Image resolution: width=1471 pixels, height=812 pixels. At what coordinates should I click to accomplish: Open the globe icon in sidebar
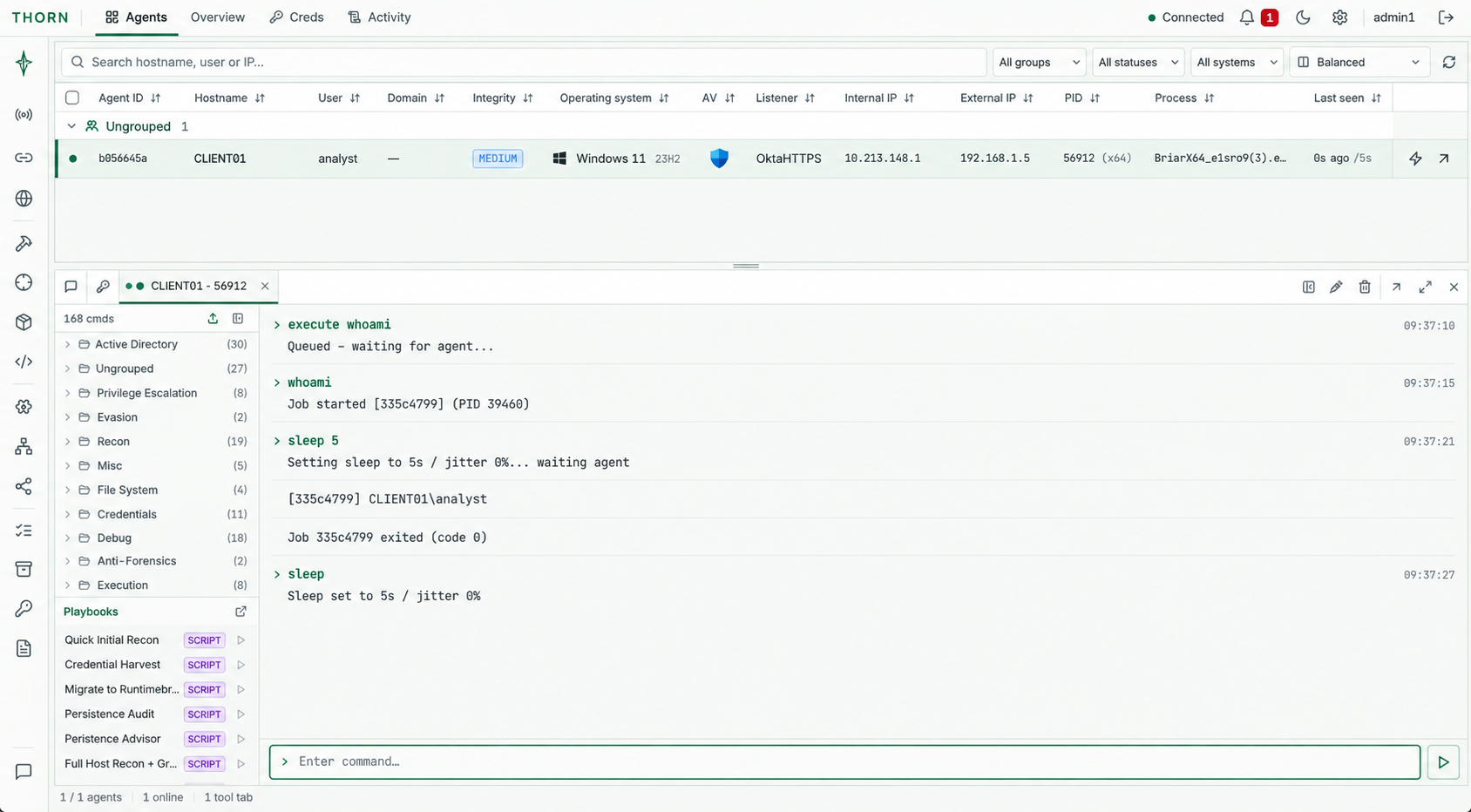point(24,199)
